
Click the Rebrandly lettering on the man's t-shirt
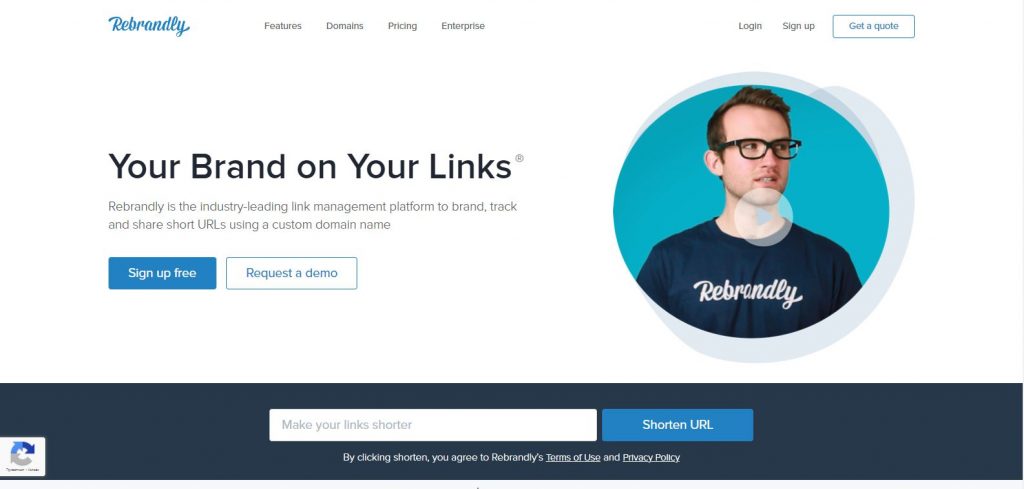pyautogui.click(x=748, y=292)
